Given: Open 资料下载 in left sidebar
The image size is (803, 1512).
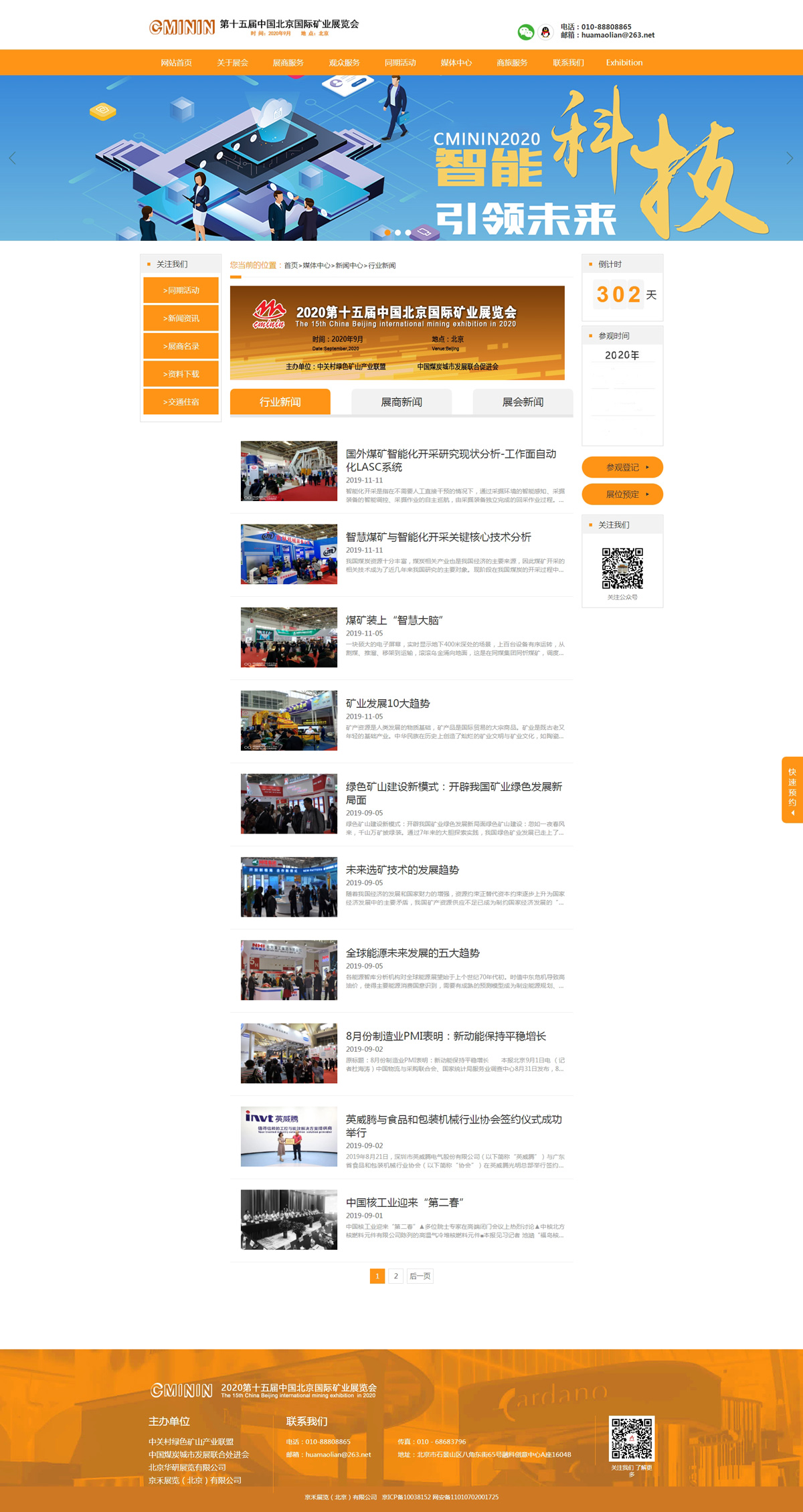Looking at the screenshot, I should [x=181, y=374].
